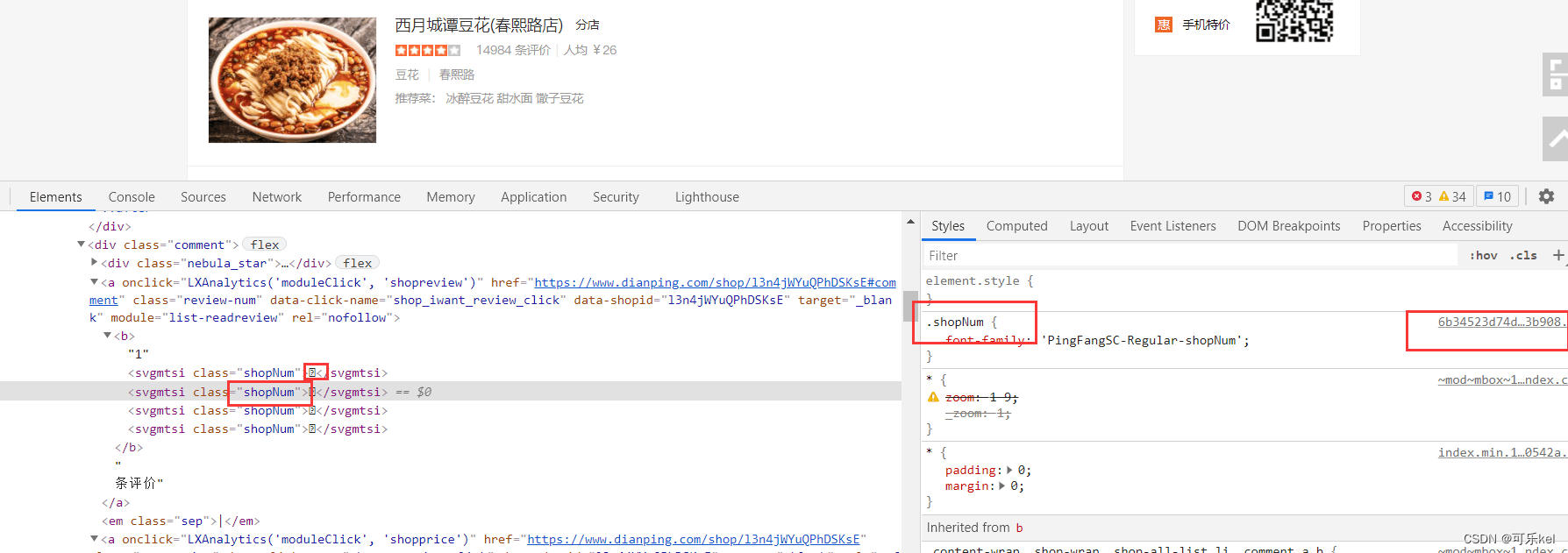1568x553 pixels.
Task: Open the Application tab
Action: [x=534, y=197]
